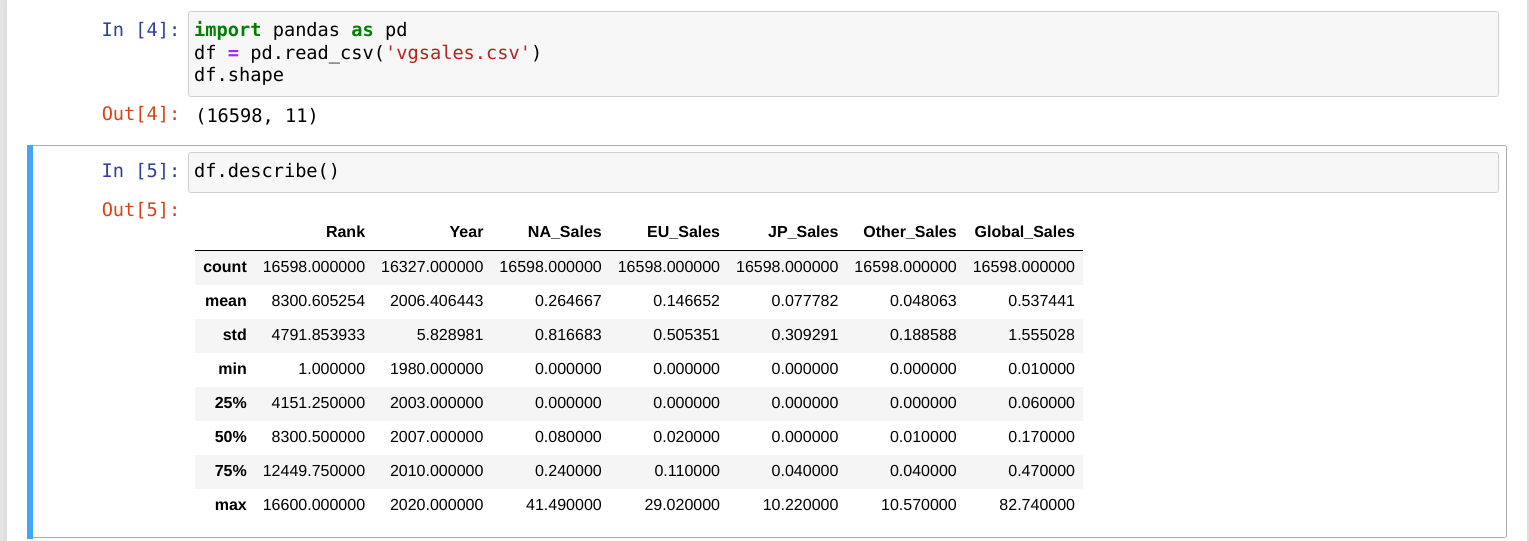The width and height of the screenshot is (1529, 541).
Task: Click the In [4] prompt label
Action: pos(140,29)
